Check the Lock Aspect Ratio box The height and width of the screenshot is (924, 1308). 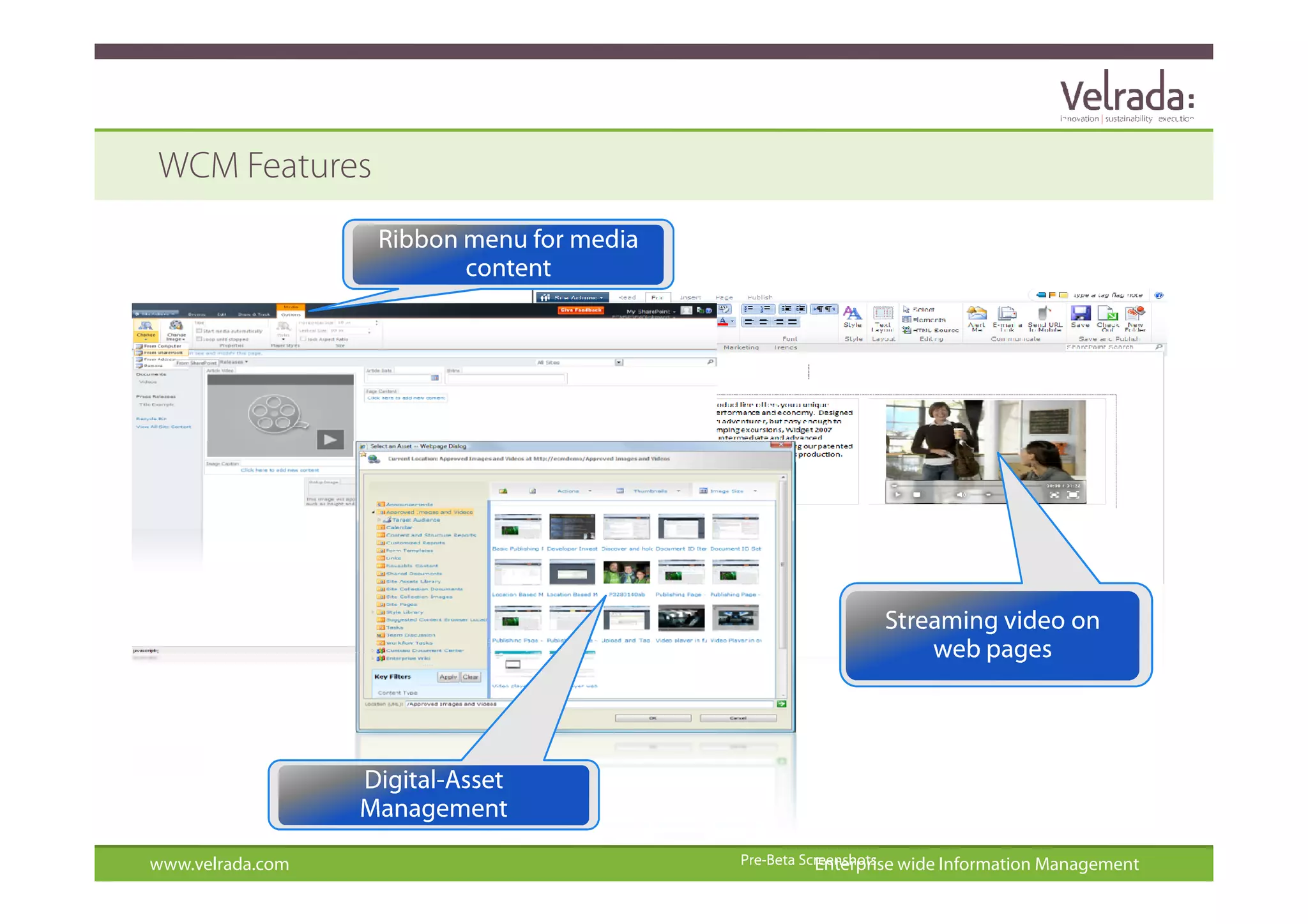click(303, 339)
